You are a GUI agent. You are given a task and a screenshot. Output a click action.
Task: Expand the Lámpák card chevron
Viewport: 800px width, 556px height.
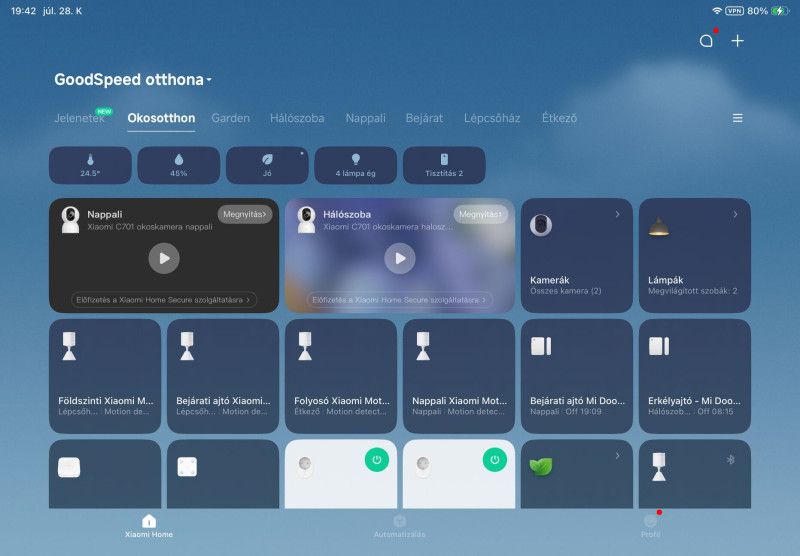(x=735, y=214)
